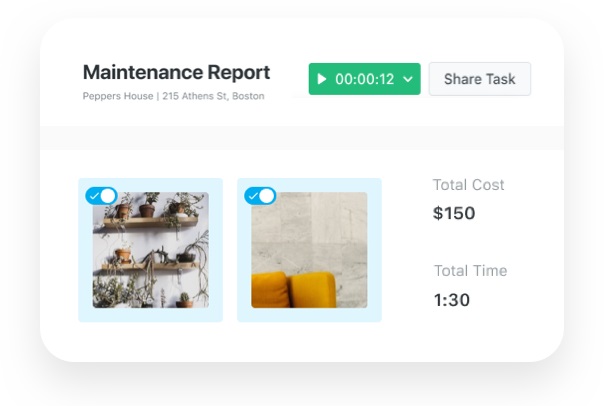
Task: Click the $150 cost value
Action: coord(454,213)
